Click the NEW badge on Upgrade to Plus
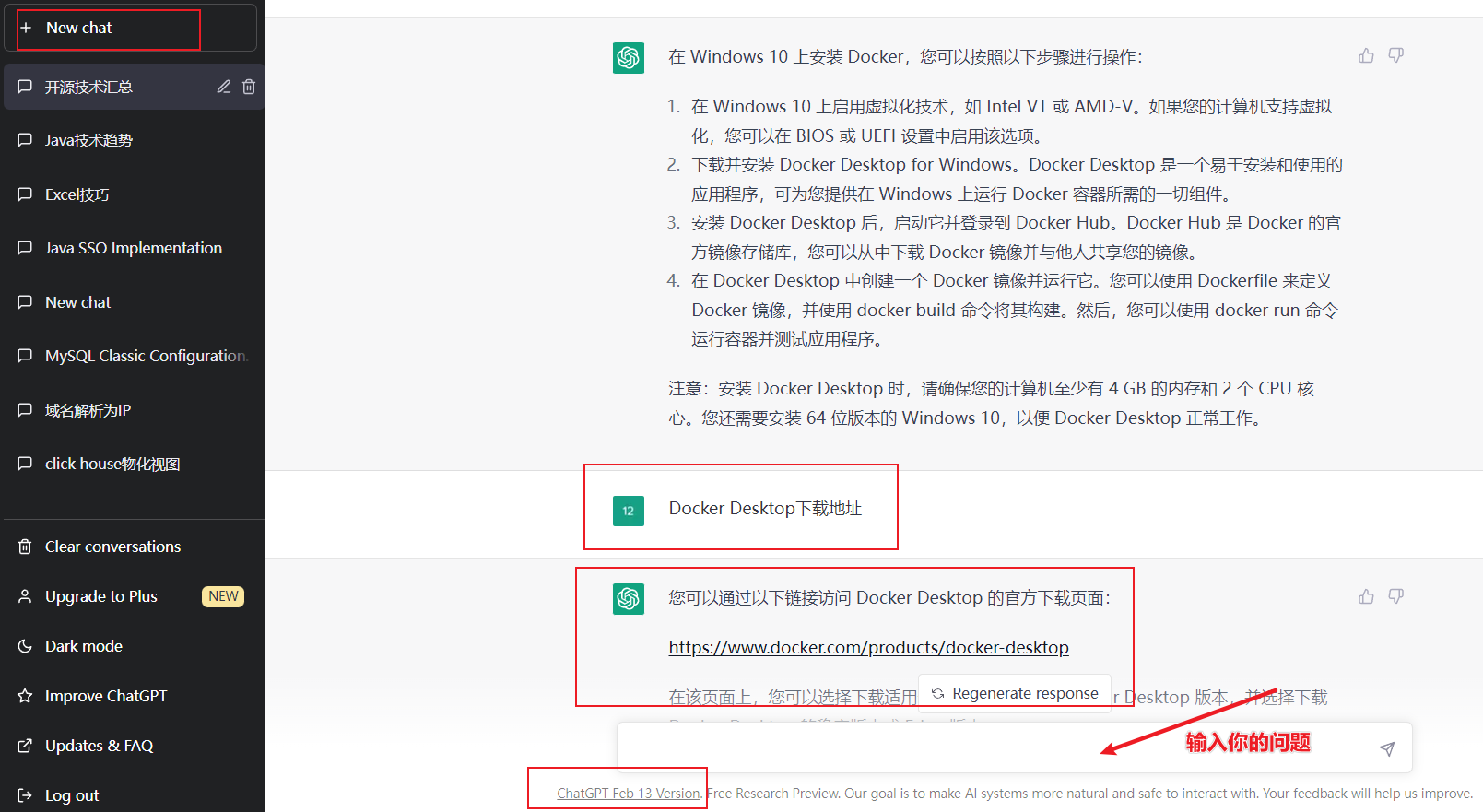Viewport: 1483px width, 812px height. [223, 596]
